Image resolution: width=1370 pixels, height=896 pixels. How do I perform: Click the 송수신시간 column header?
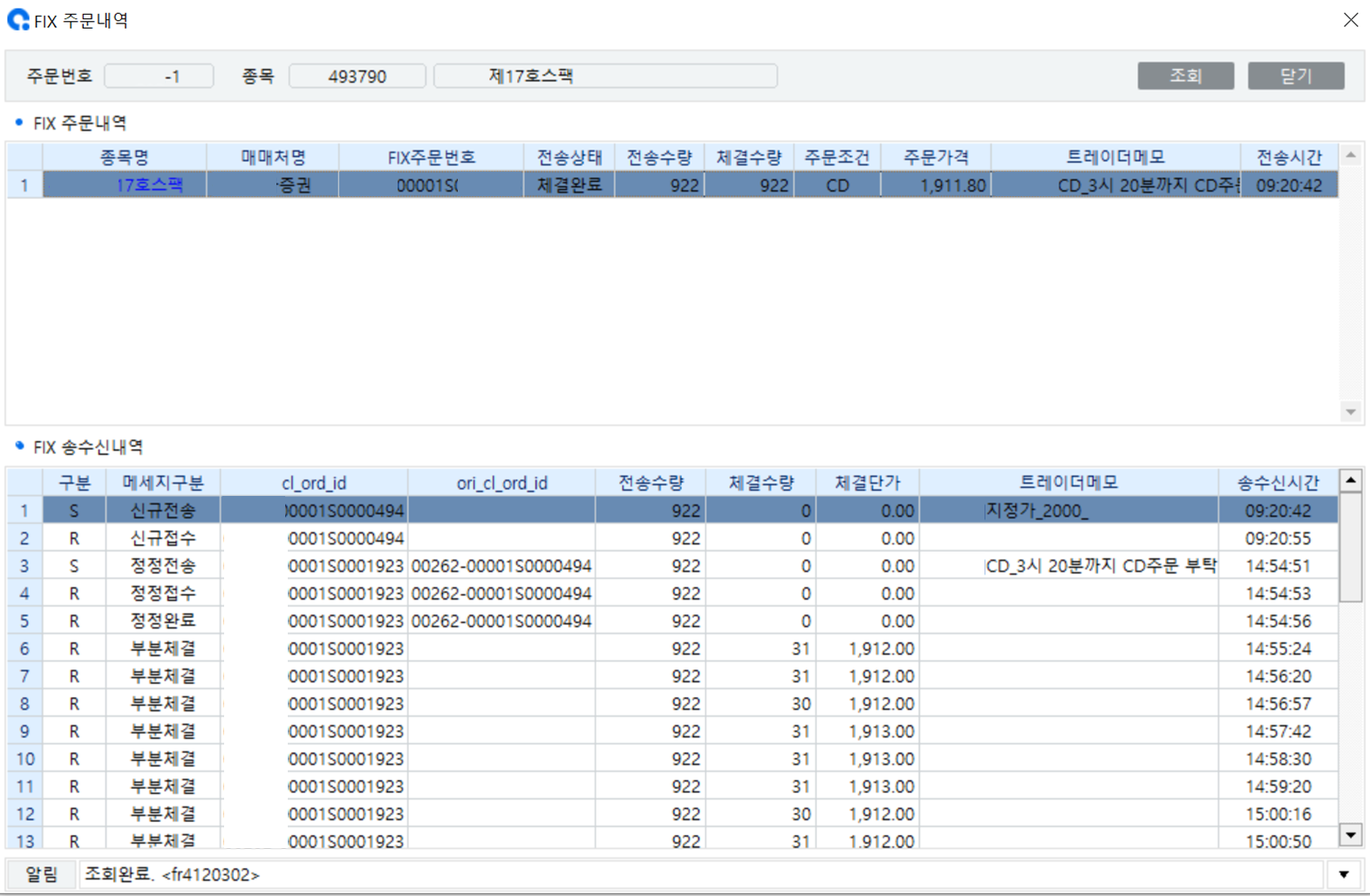[x=1278, y=483]
